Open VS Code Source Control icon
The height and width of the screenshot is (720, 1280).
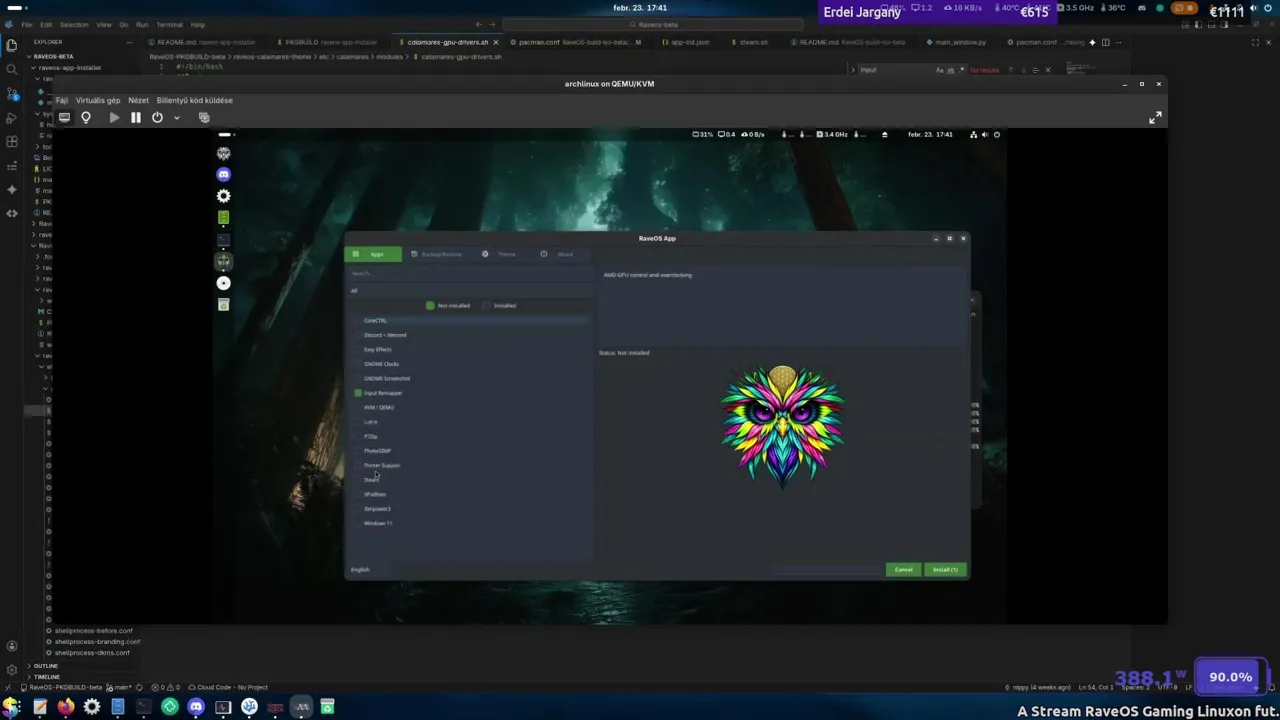coord(12,93)
